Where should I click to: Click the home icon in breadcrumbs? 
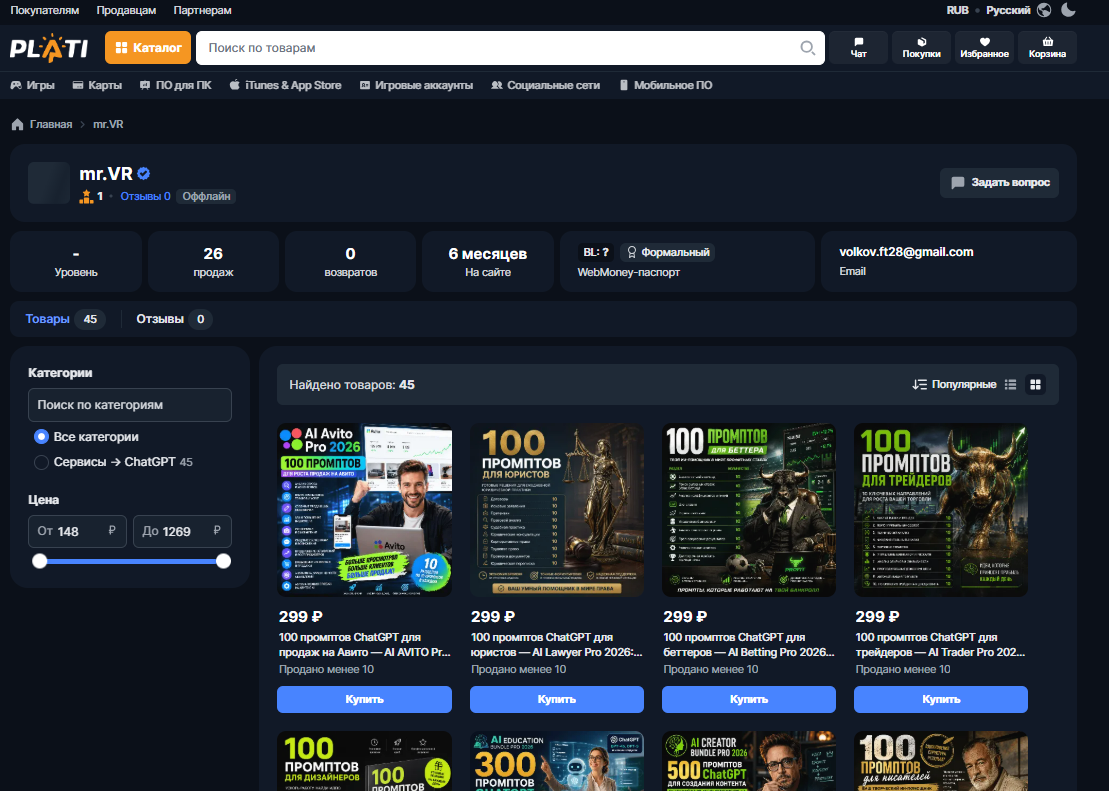18,125
